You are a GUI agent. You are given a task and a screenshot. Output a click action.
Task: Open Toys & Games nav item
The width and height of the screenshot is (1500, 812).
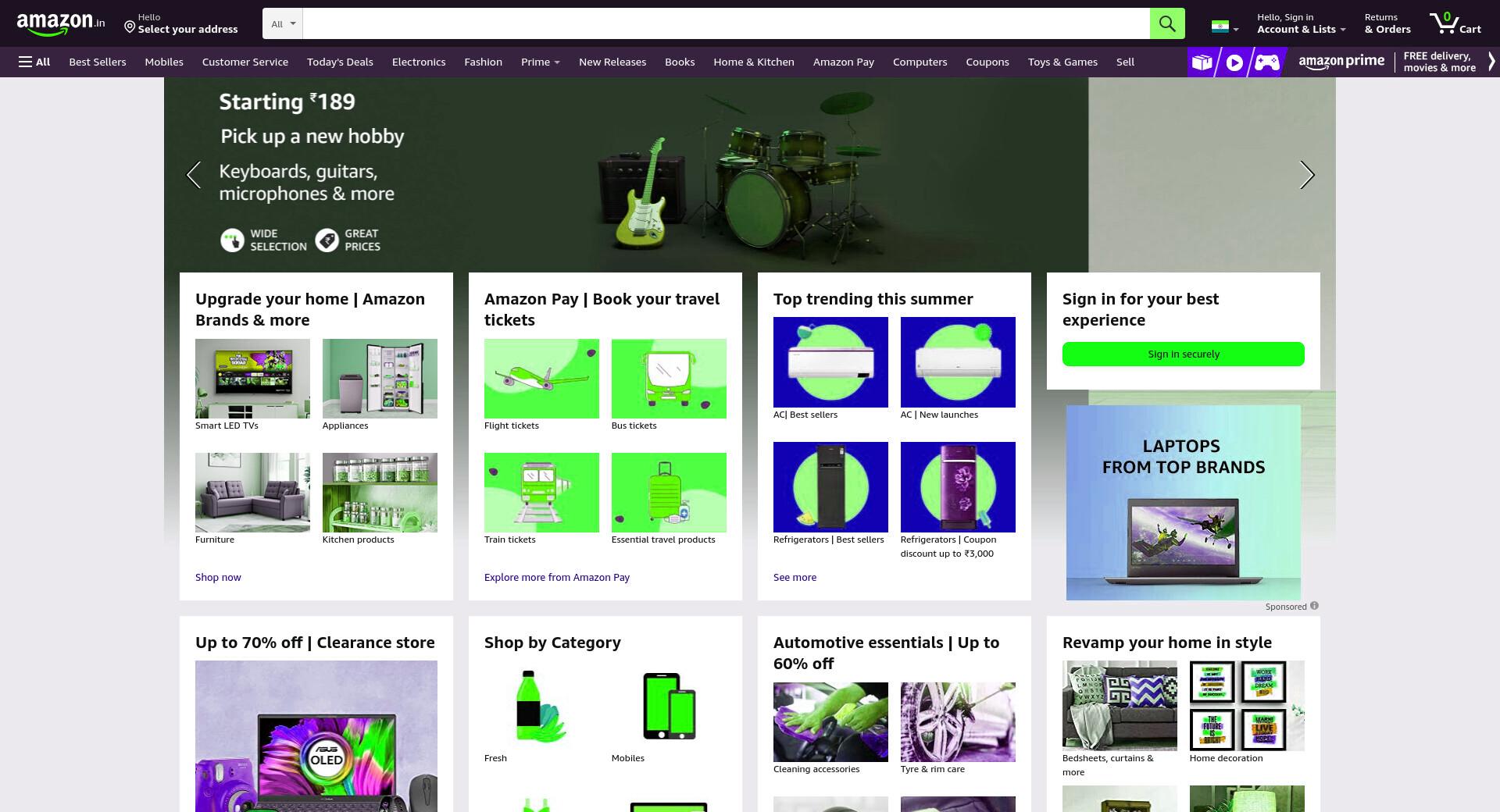coord(1062,62)
